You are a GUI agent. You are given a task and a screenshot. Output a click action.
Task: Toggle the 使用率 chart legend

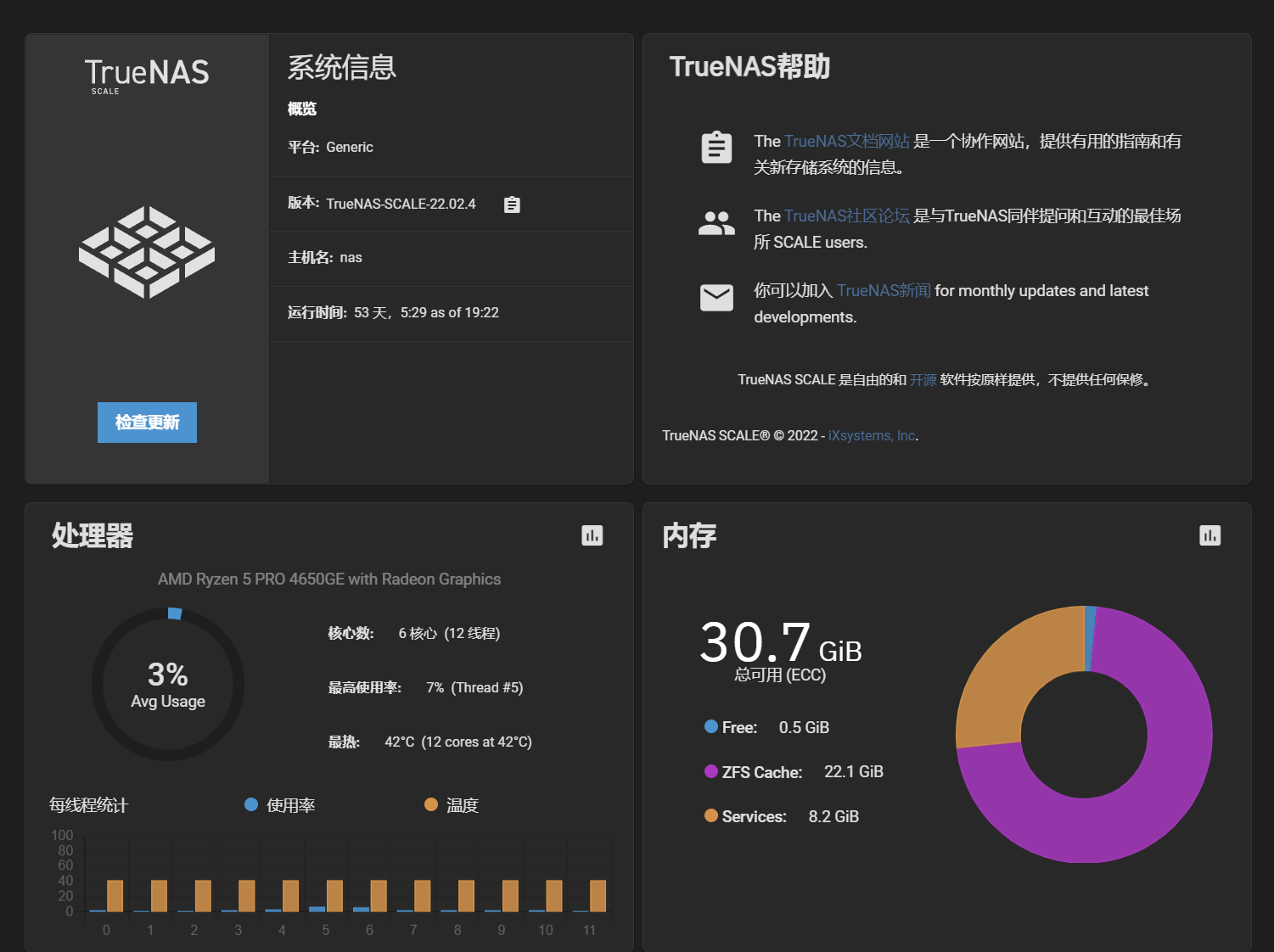[279, 804]
